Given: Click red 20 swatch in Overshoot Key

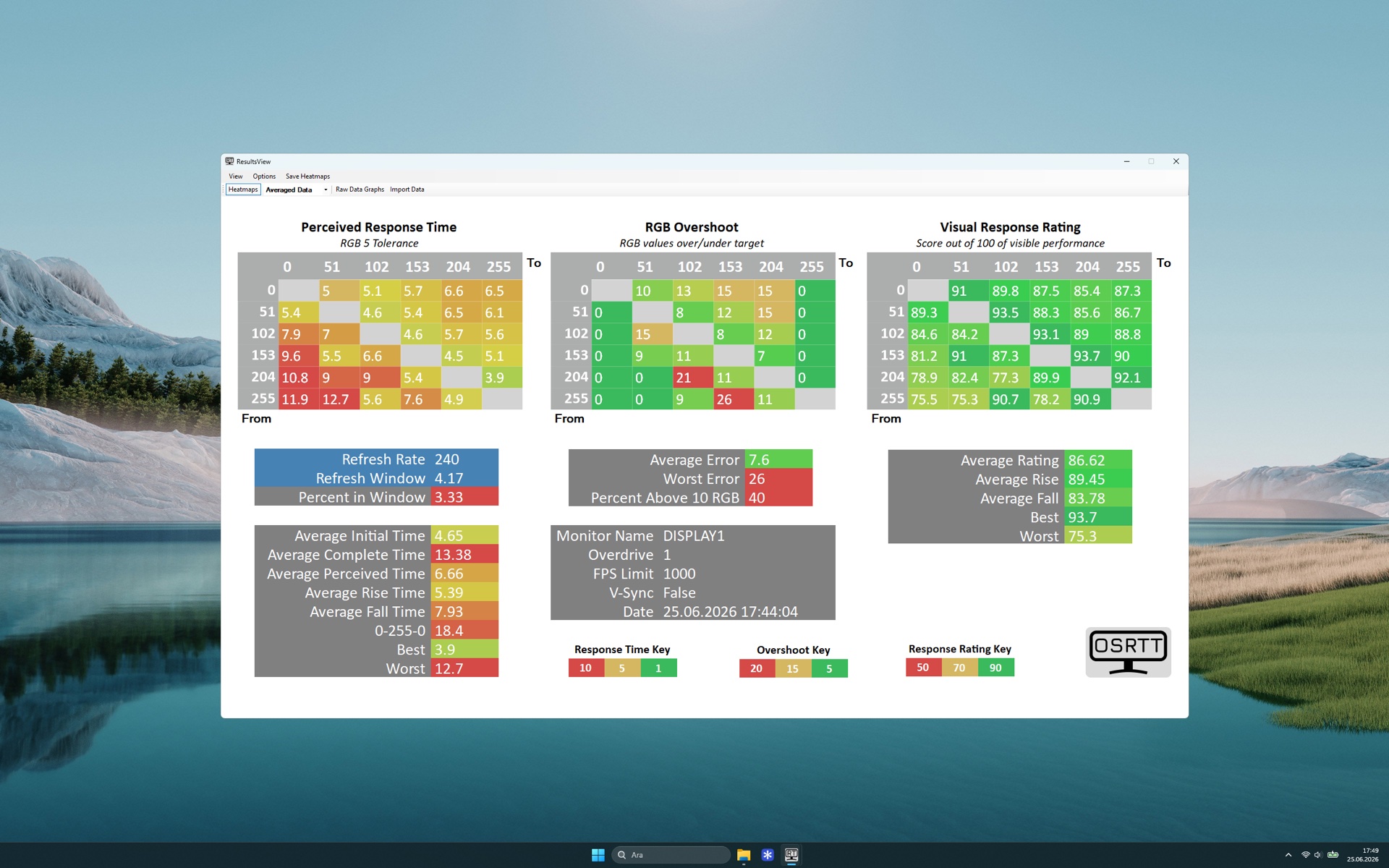Looking at the screenshot, I should [x=757, y=668].
